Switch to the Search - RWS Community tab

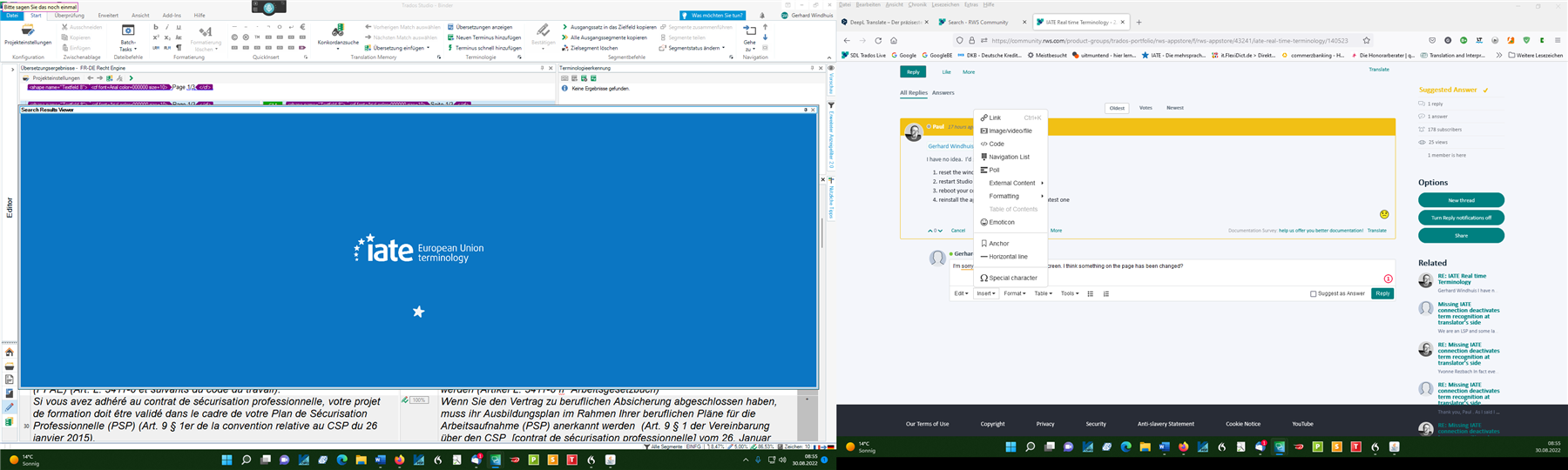click(x=981, y=22)
